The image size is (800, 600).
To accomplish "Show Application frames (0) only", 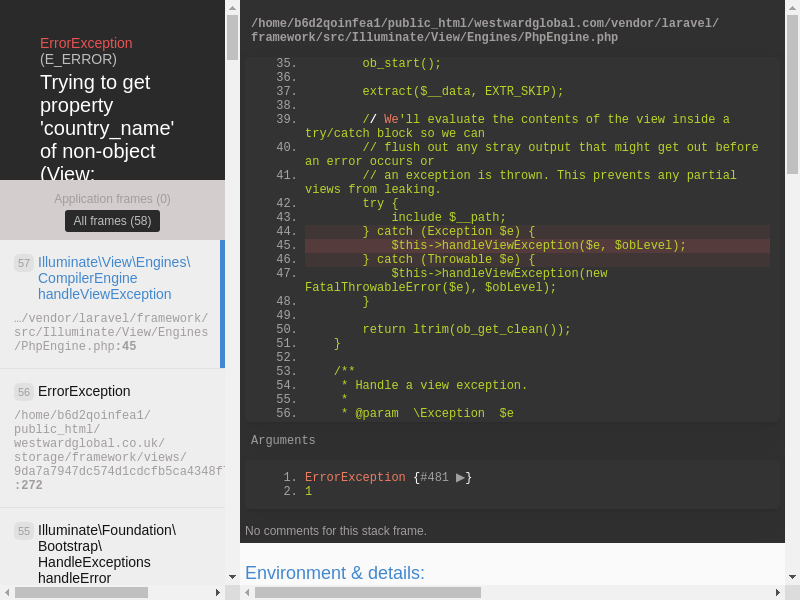I will tap(112, 199).
